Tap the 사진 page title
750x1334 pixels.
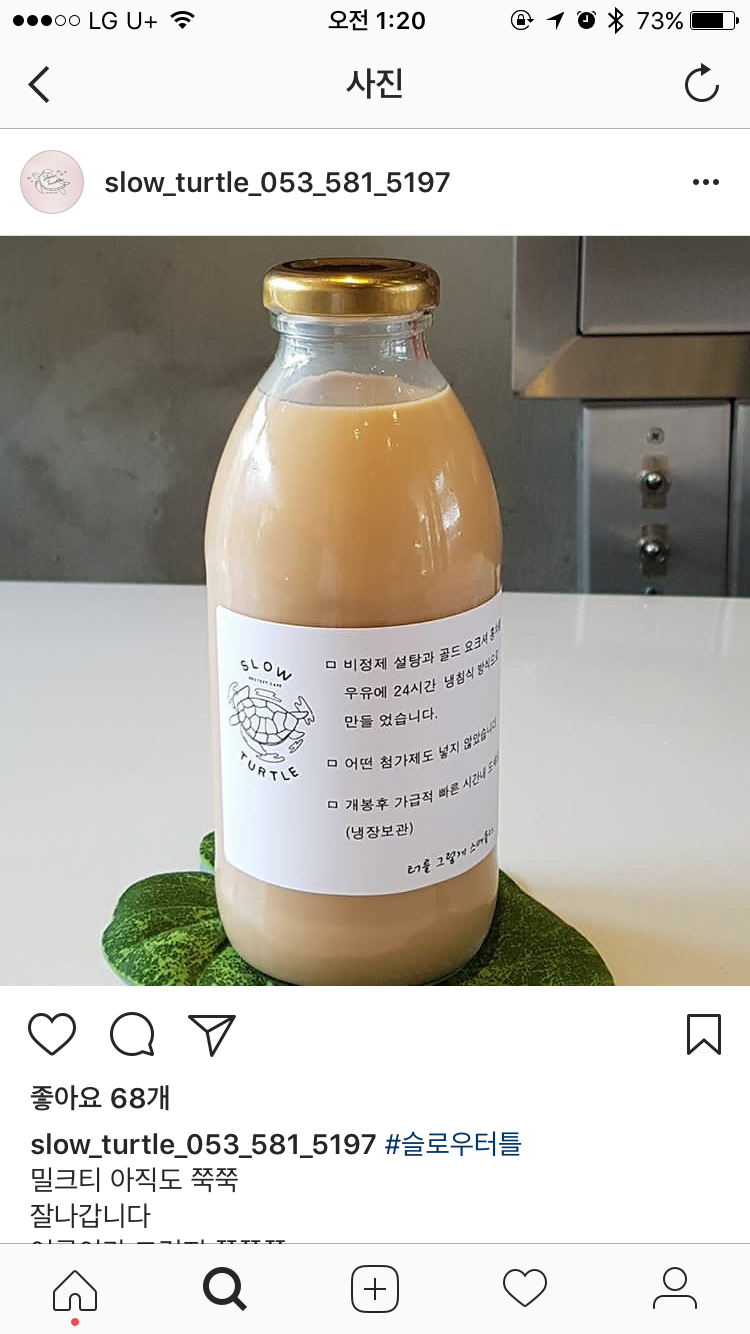[374, 84]
